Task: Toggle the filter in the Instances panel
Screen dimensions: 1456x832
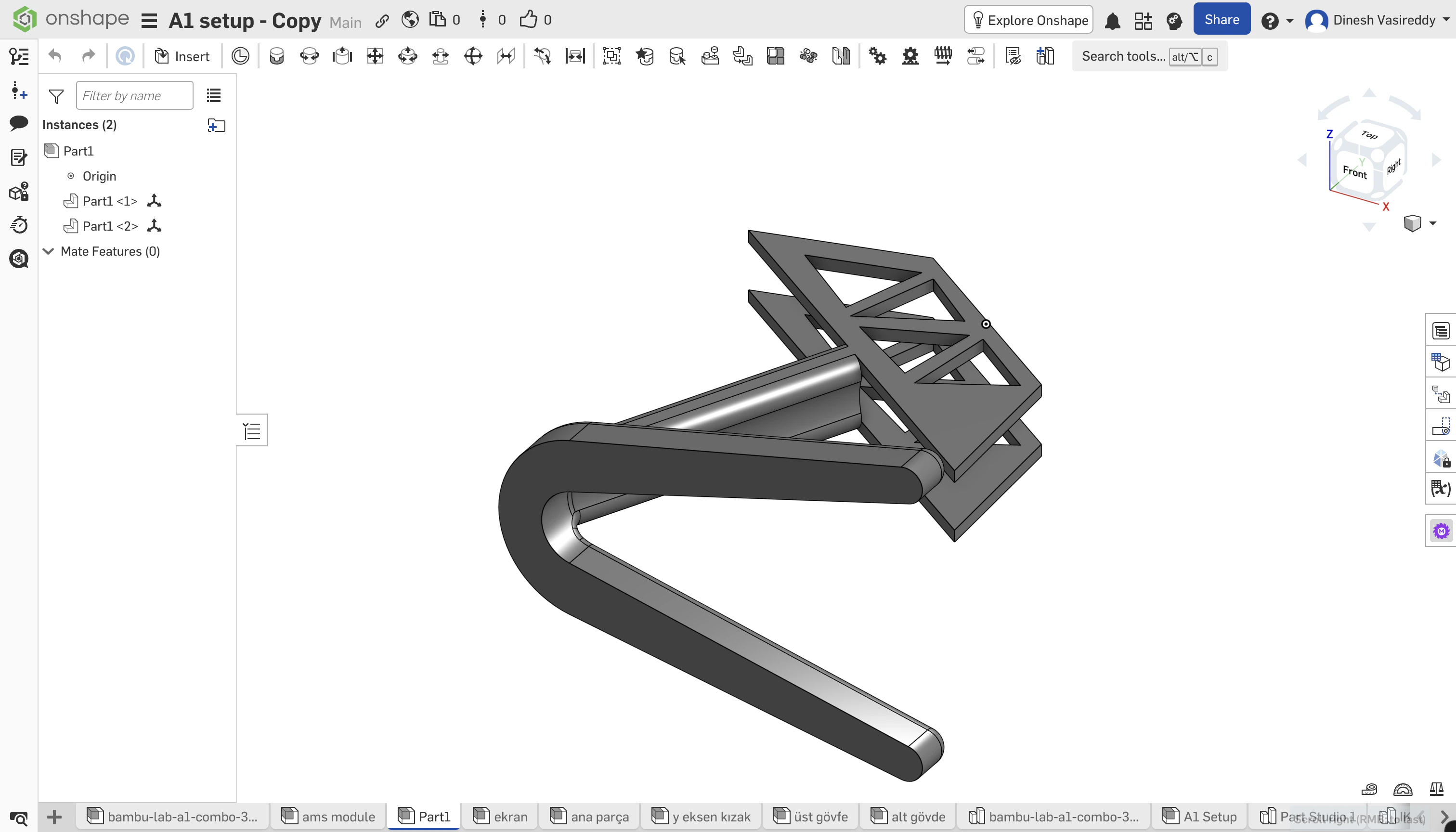Action: 55,95
